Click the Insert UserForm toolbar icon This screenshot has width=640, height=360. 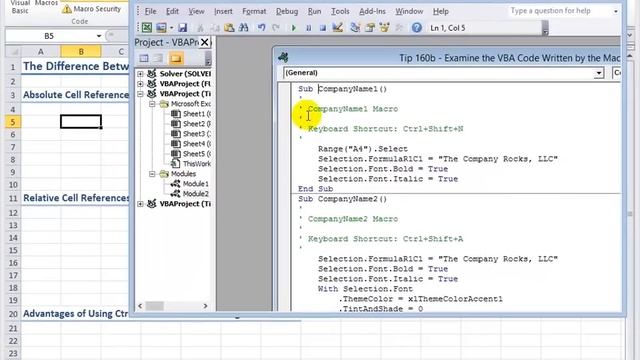click(x=161, y=28)
